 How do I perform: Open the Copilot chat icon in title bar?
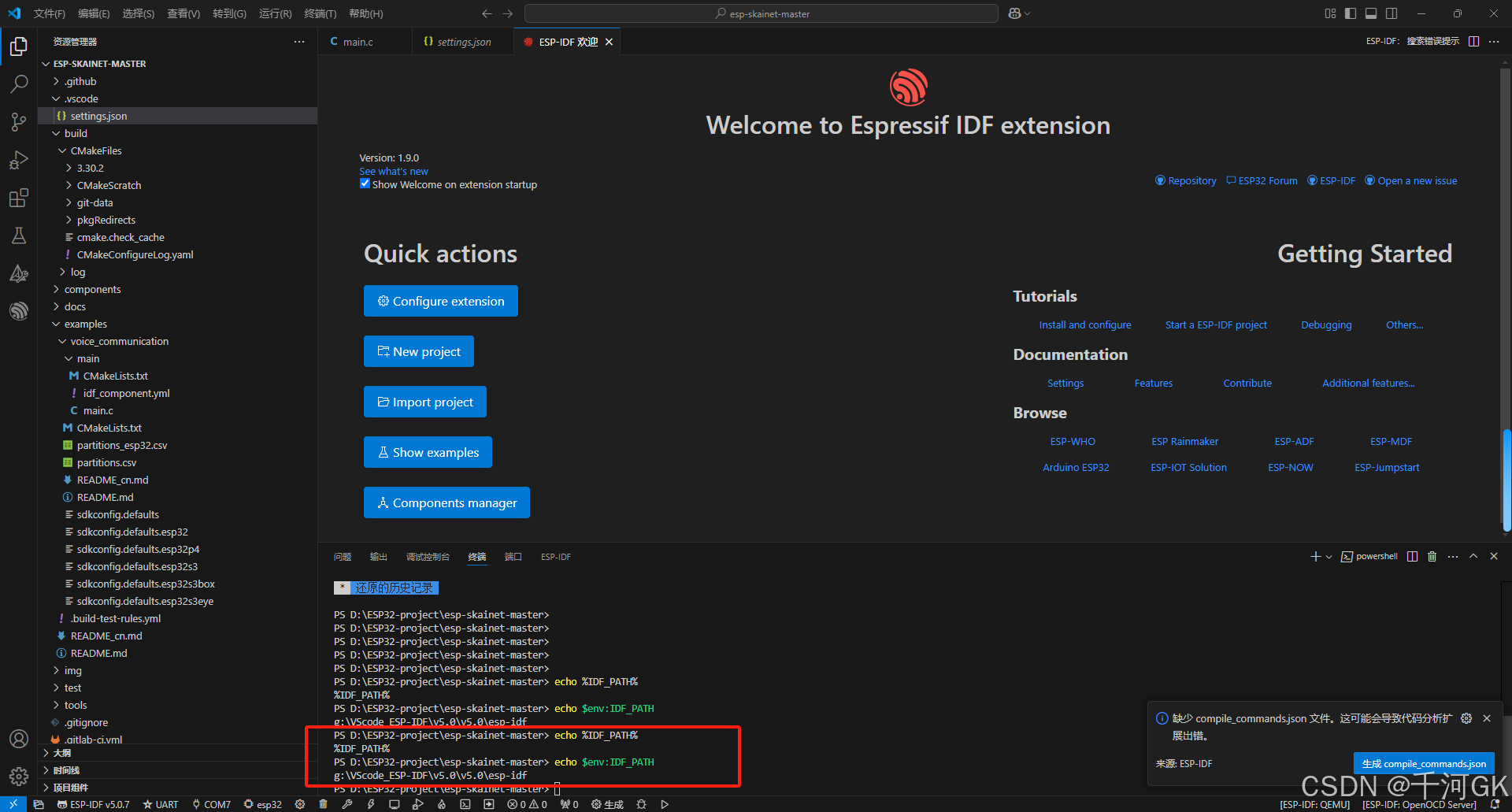click(1014, 13)
